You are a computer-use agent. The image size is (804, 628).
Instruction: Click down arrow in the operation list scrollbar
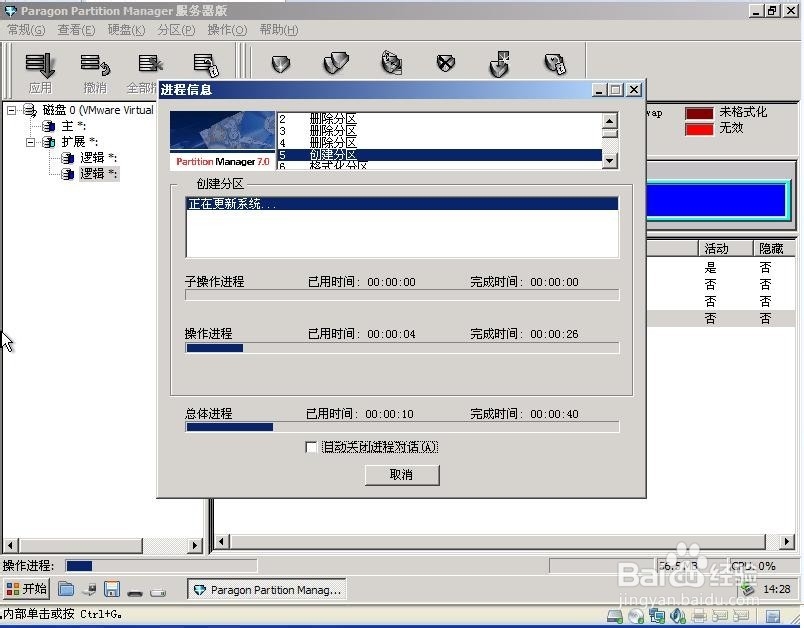[x=610, y=160]
